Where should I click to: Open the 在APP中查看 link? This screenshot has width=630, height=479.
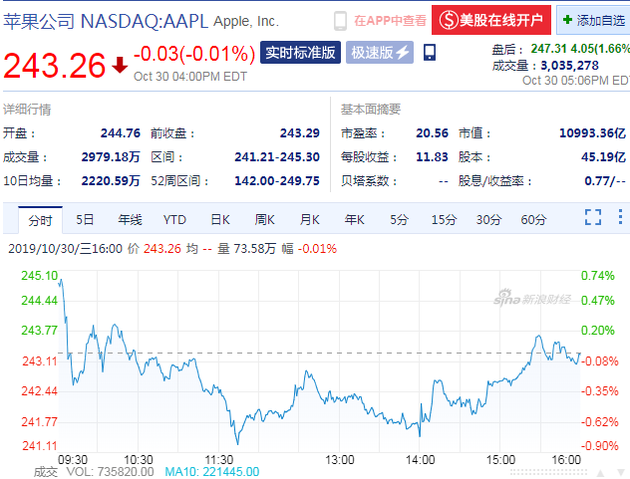point(390,20)
